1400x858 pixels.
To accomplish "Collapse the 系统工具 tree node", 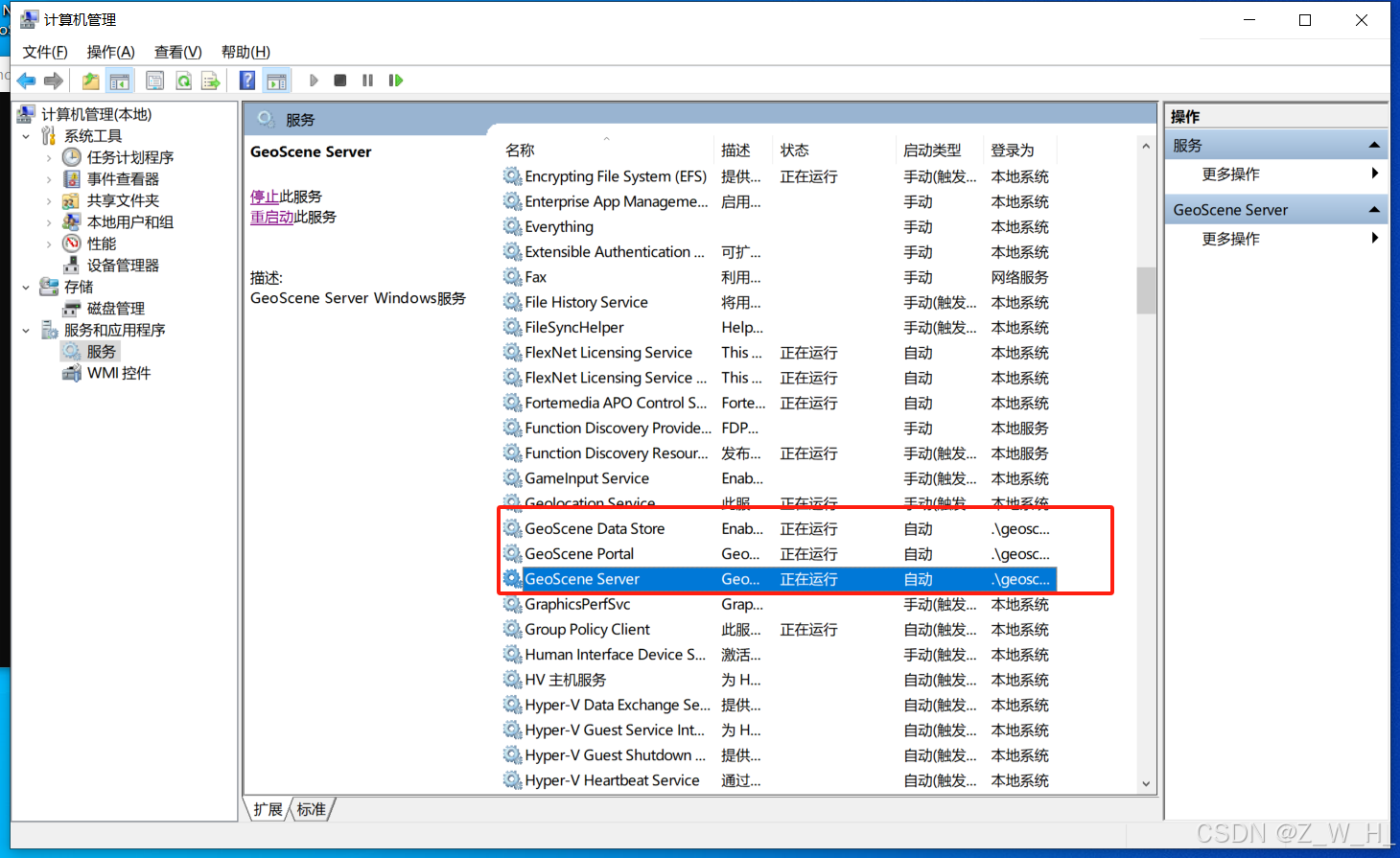I will click(x=26, y=136).
